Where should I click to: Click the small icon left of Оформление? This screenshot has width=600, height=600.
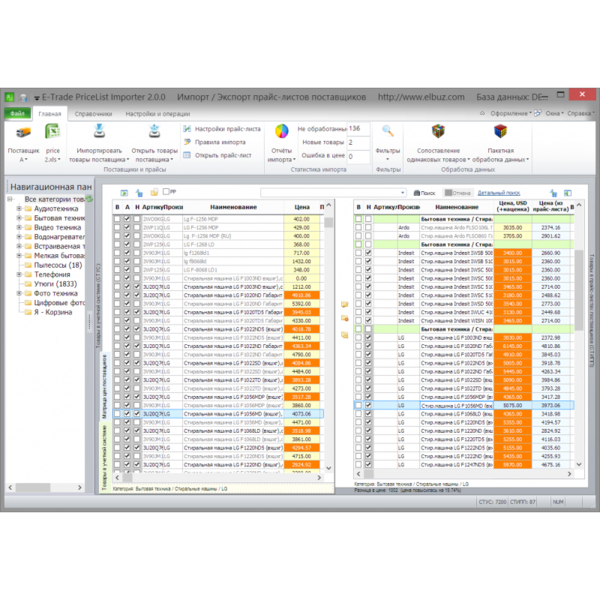coord(482,113)
